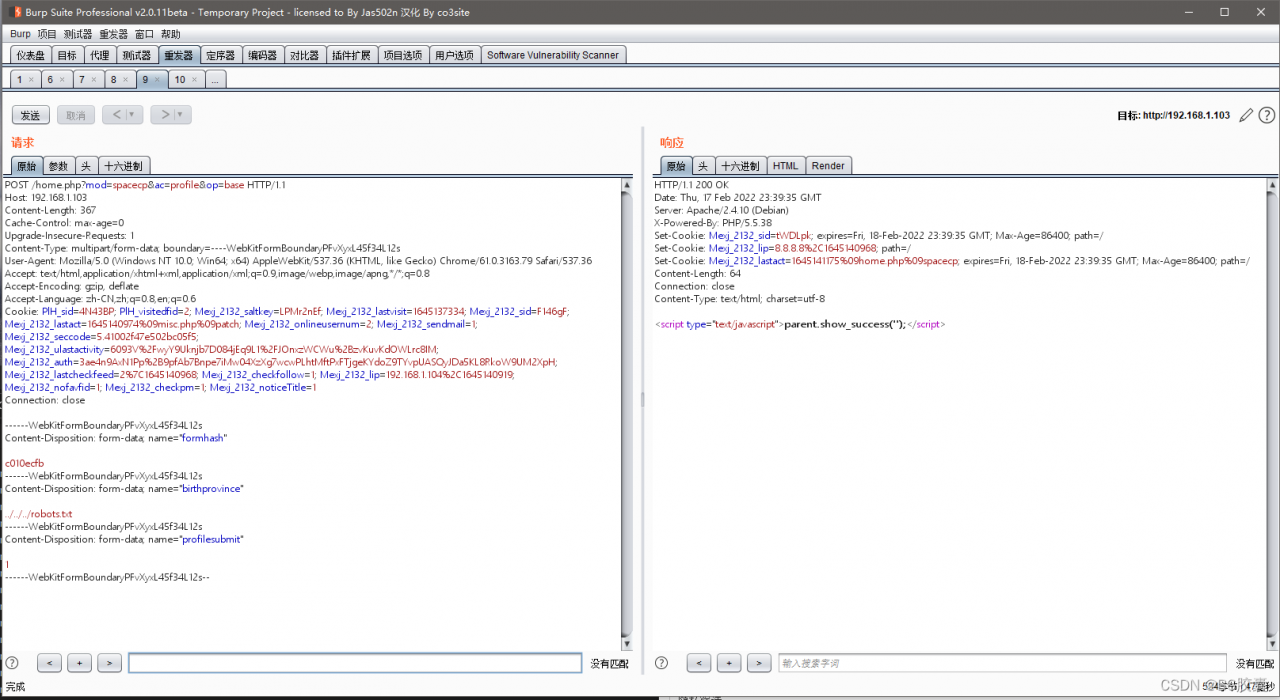Switch to the 项目选项 project options tab
This screenshot has height=700, width=1280.
coord(403,55)
